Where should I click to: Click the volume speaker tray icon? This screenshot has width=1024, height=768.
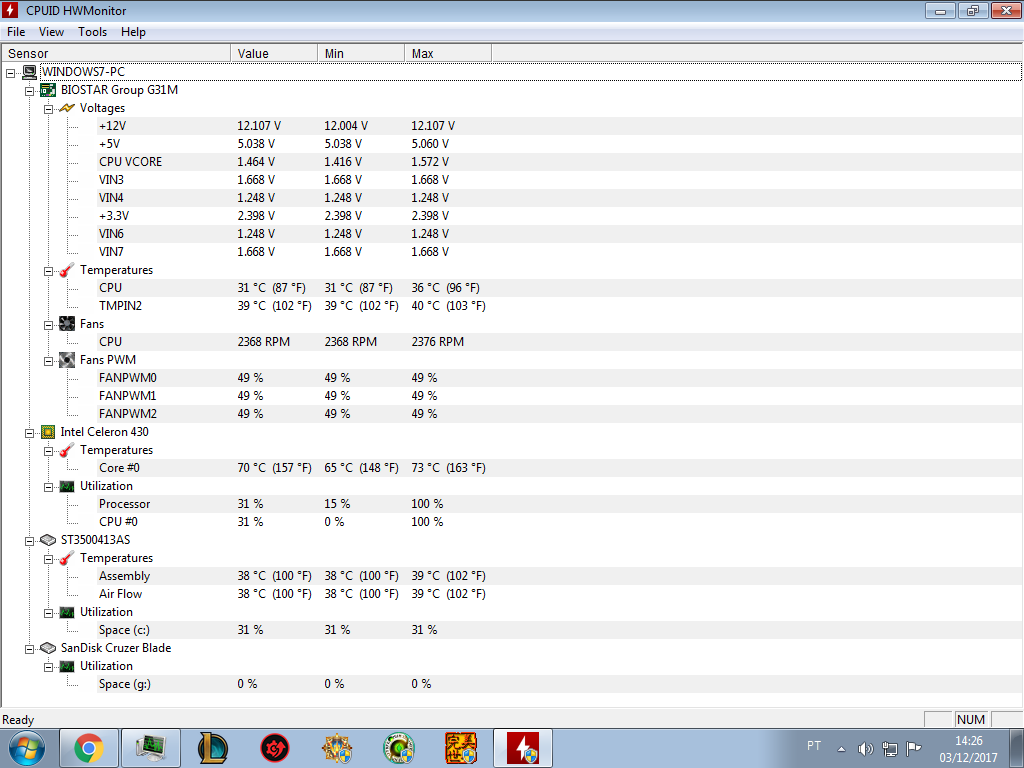pyautogui.click(x=865, y=749)
